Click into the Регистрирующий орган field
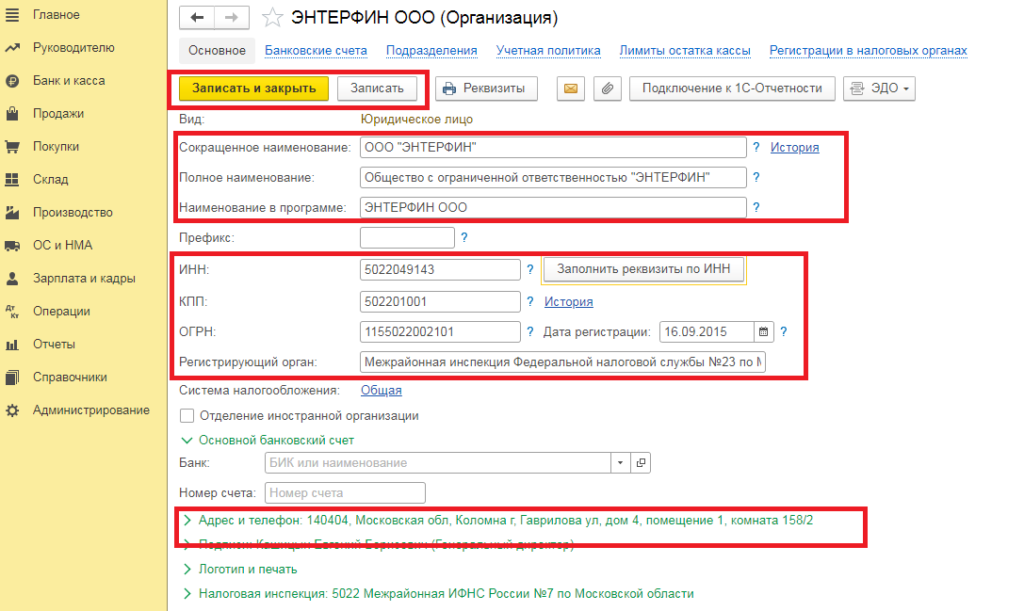This screenshot has width=1024, height=611. click(x=563, y=362)
